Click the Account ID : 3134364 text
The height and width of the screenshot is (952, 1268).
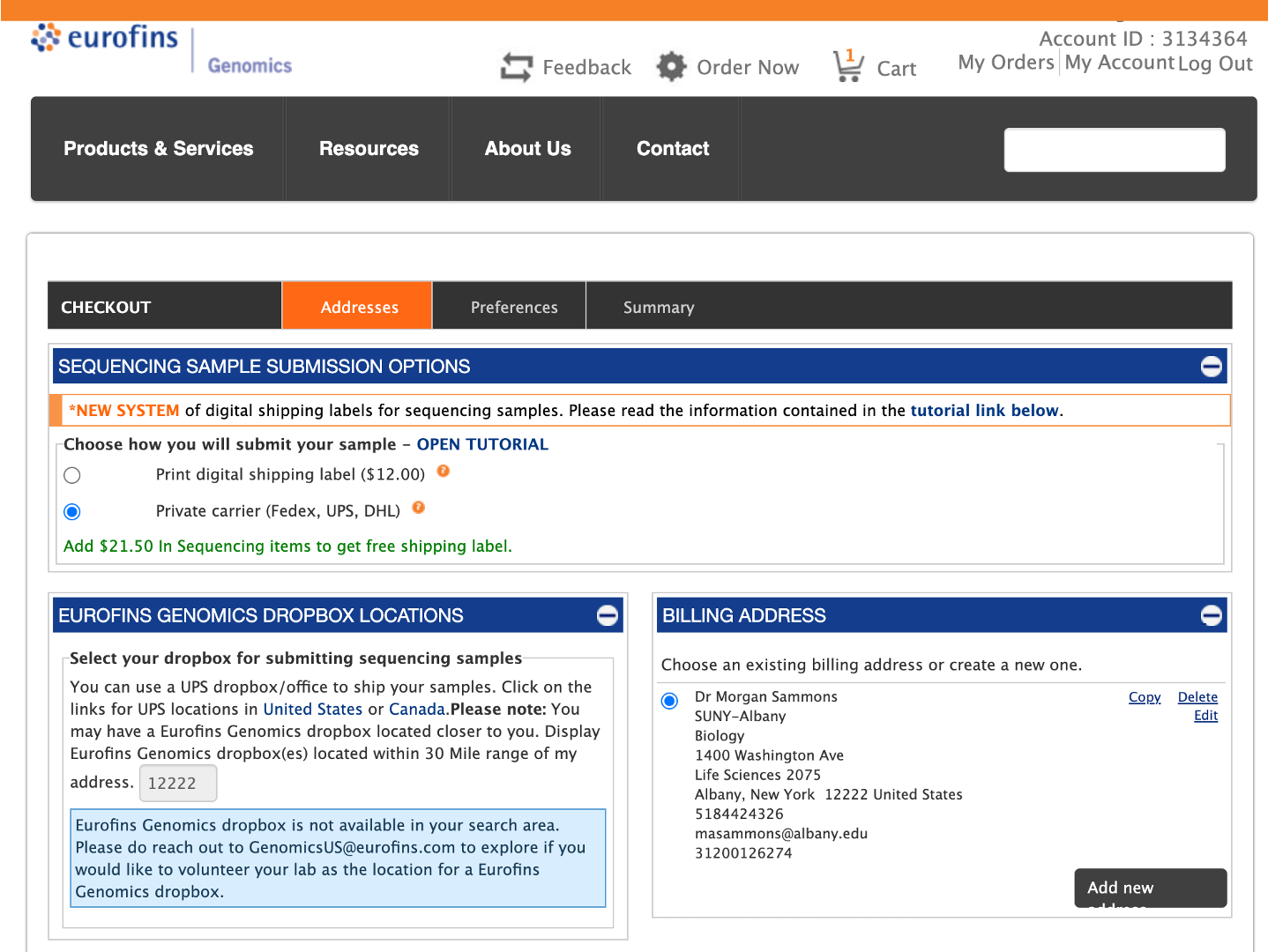pos(1143,39)
